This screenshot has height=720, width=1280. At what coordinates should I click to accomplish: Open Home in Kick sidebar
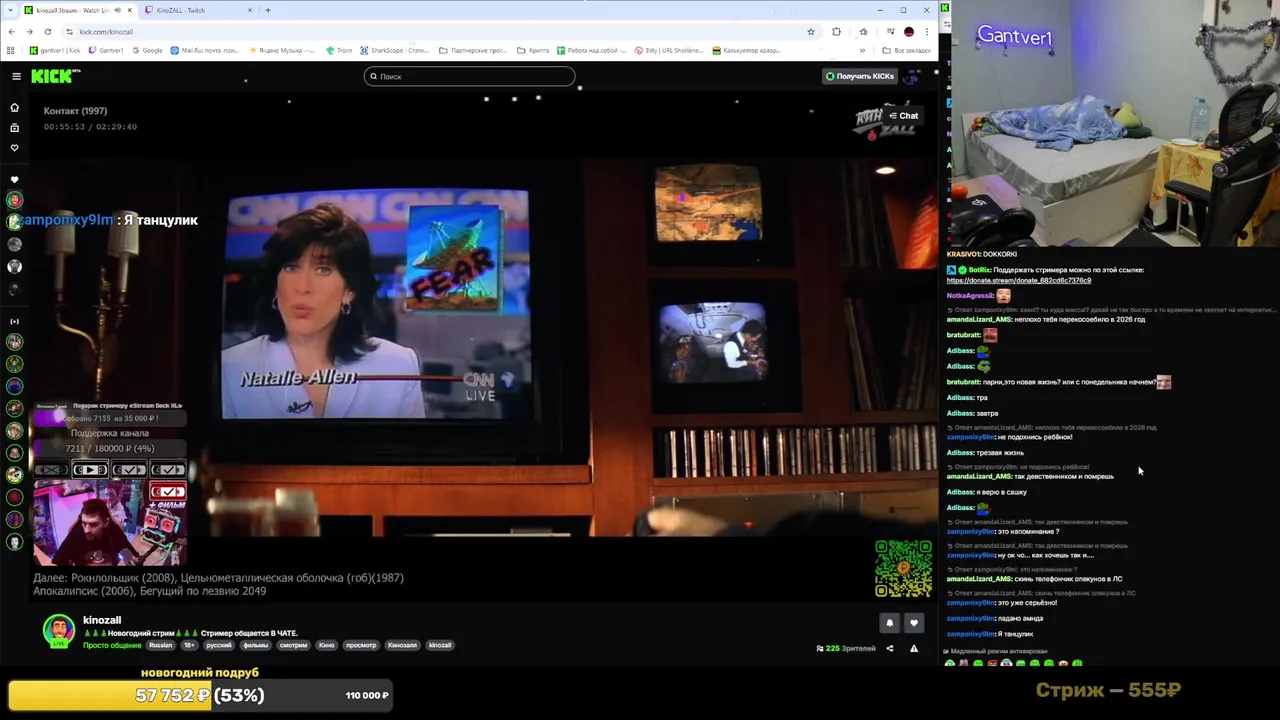(x=14, y=107)
